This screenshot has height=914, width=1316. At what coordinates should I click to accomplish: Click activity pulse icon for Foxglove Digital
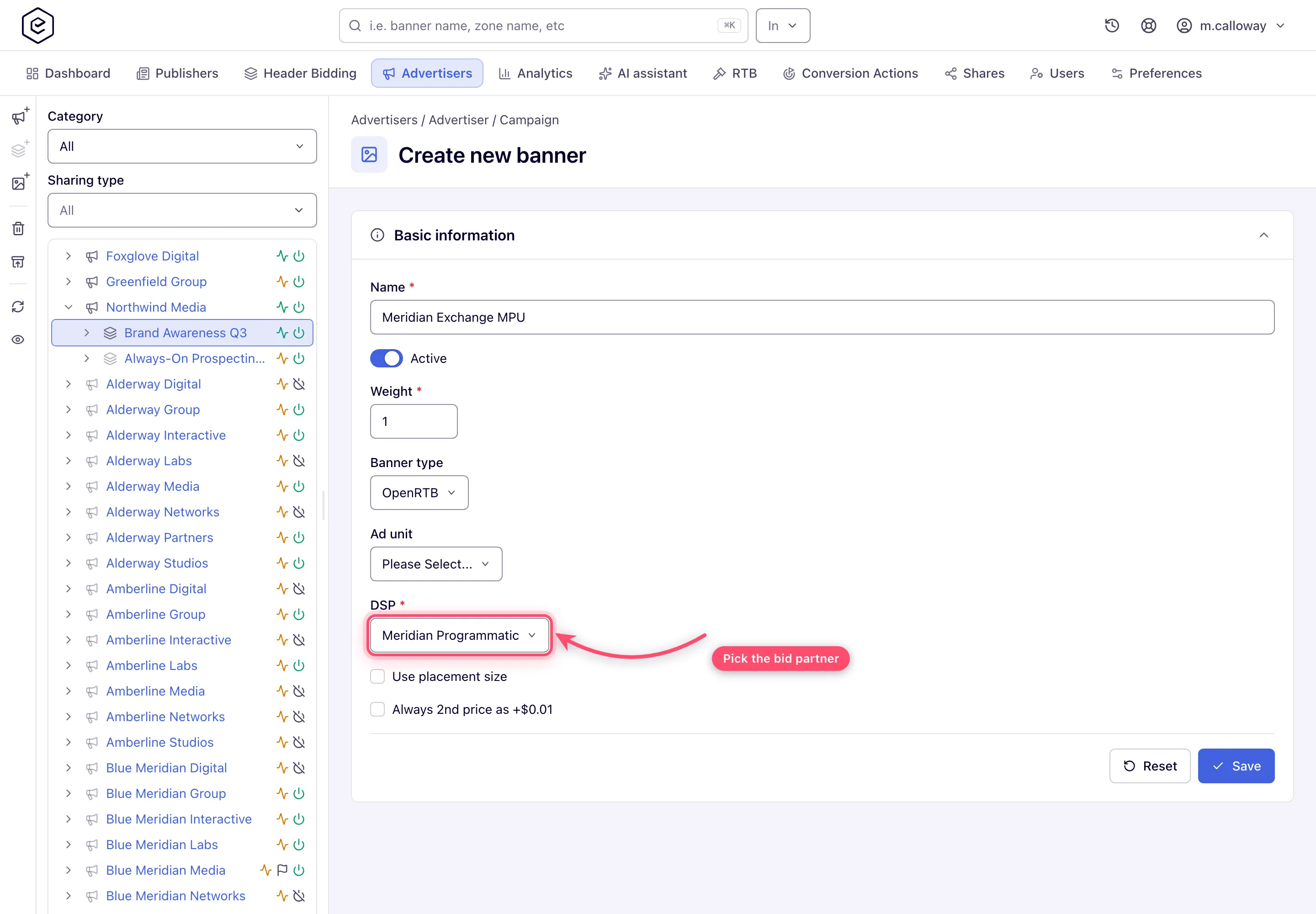tap(282, 256)
